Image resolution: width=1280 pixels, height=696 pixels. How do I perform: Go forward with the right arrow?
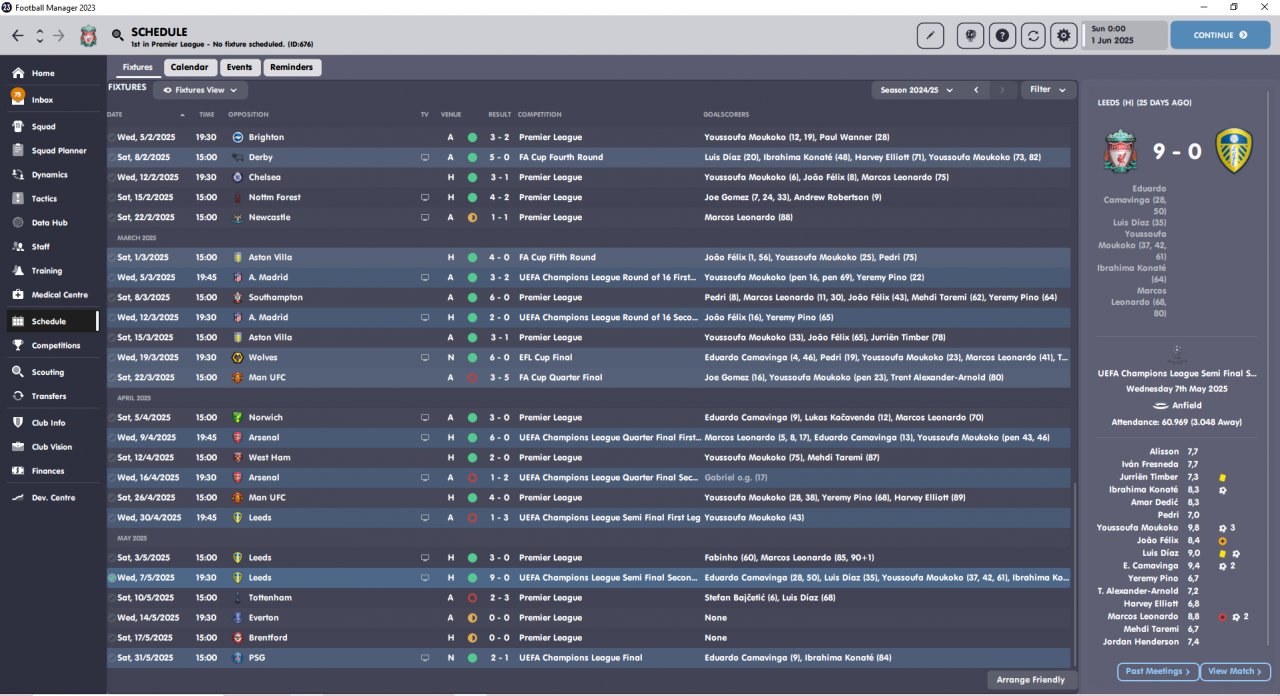[x=59, y=35]
